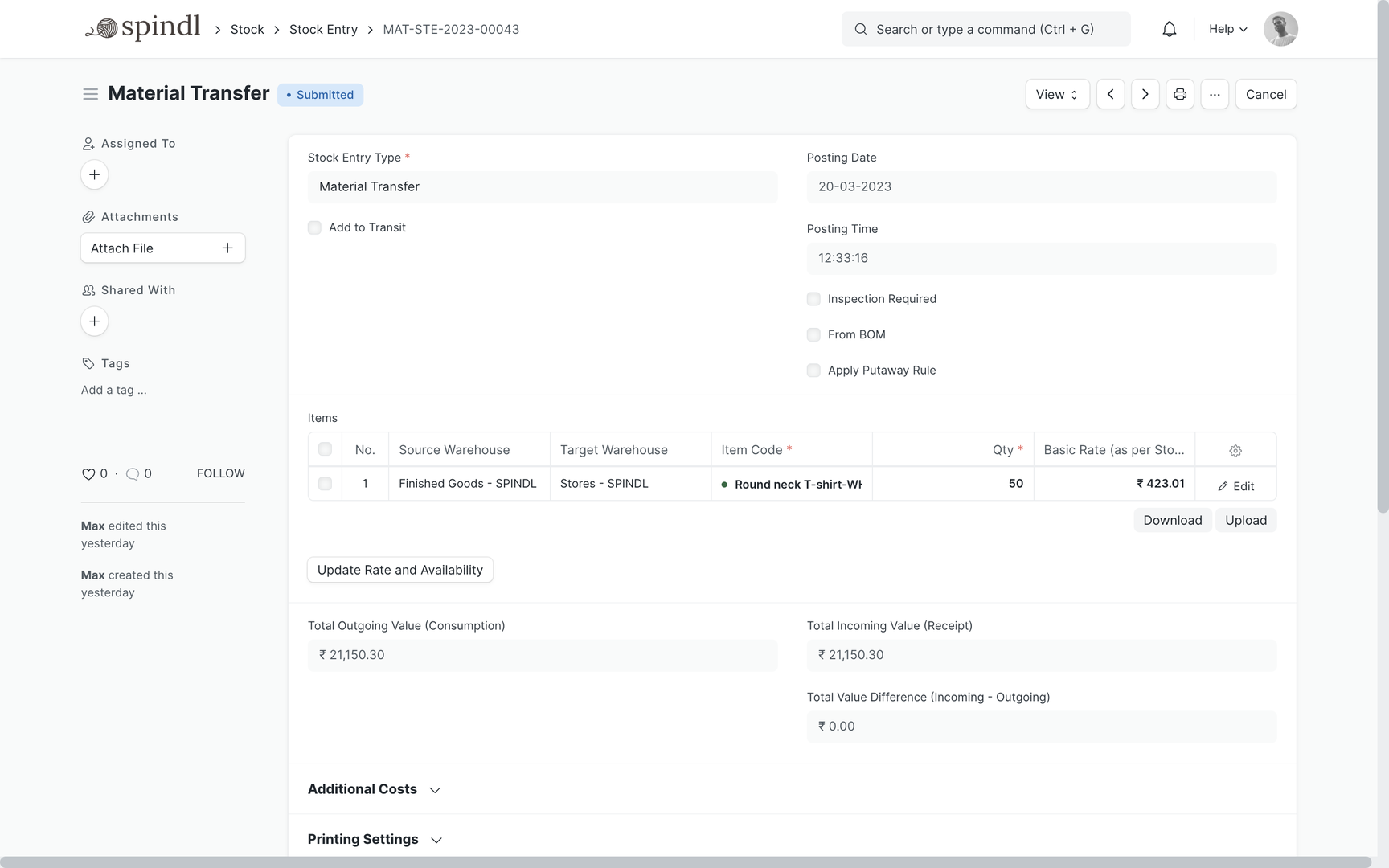Tick the Add to Transit checkbox

point(314,227)
